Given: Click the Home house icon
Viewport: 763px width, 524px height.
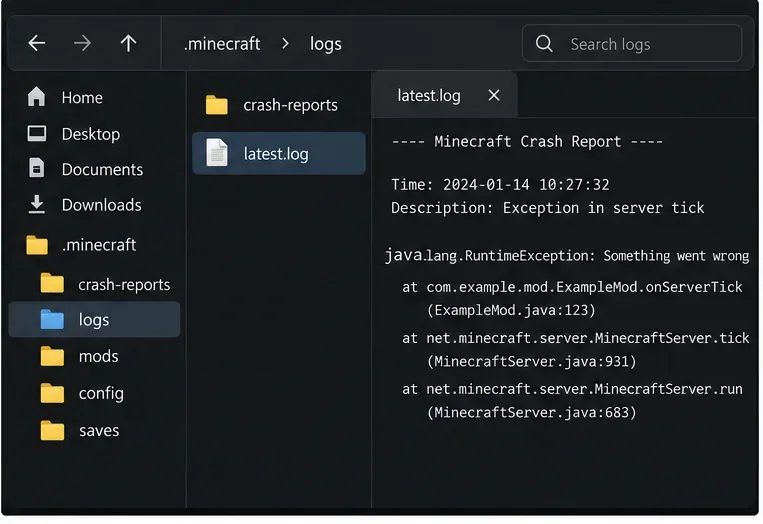Looking at the screenshot, I should tap(36, 97).
